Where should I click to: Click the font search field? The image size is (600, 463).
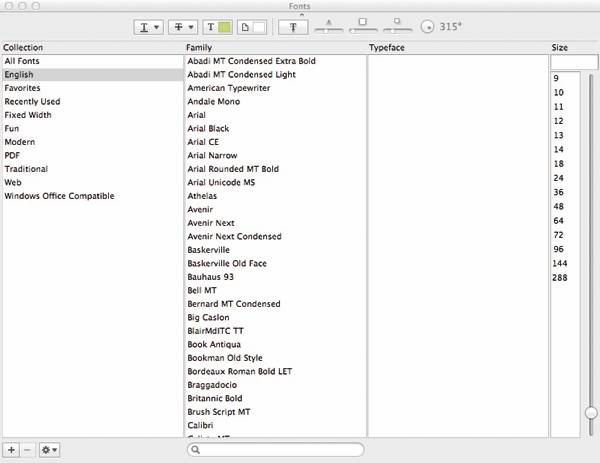(275, 450)
